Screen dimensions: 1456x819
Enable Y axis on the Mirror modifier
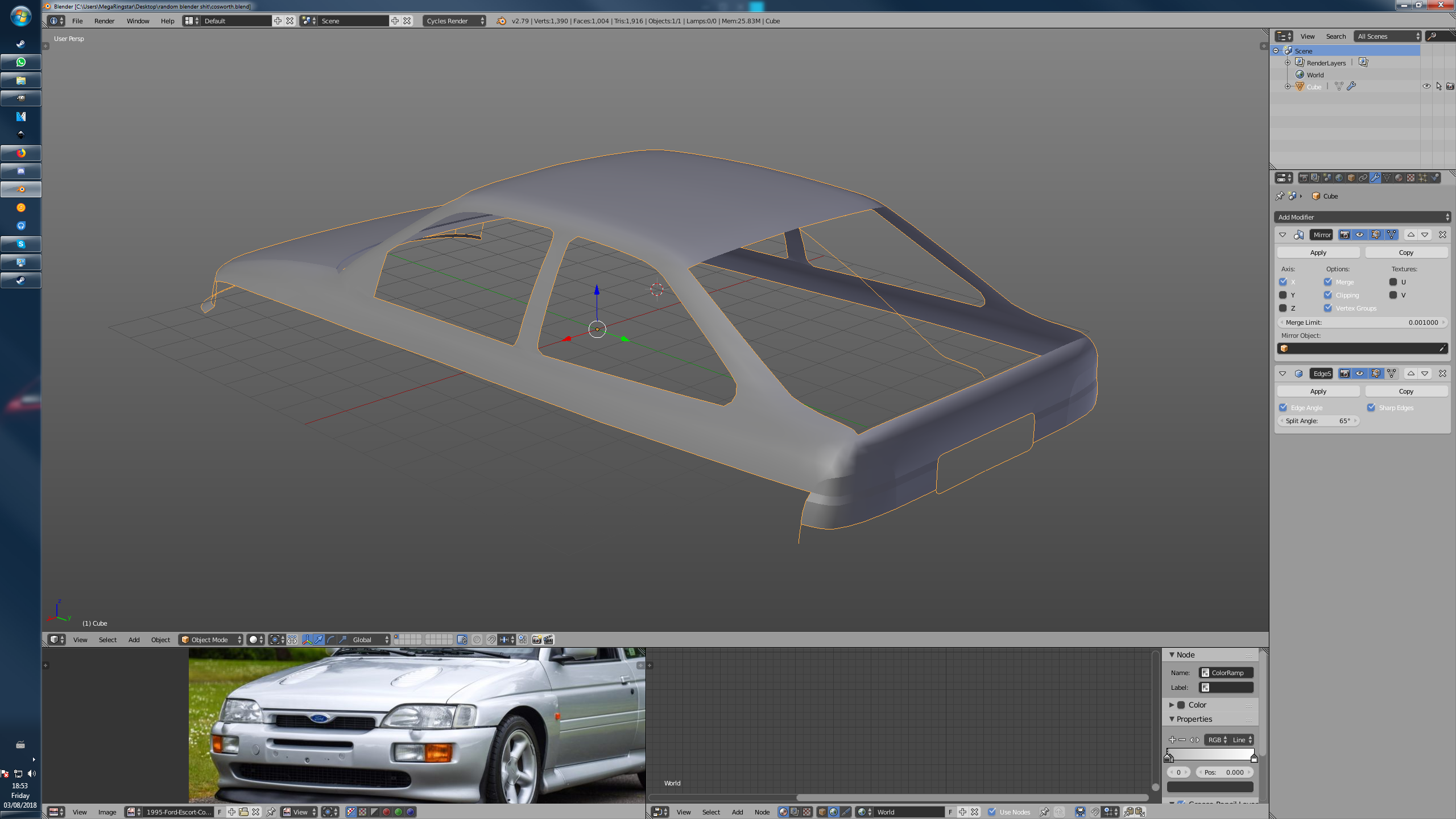[1283, 295]
